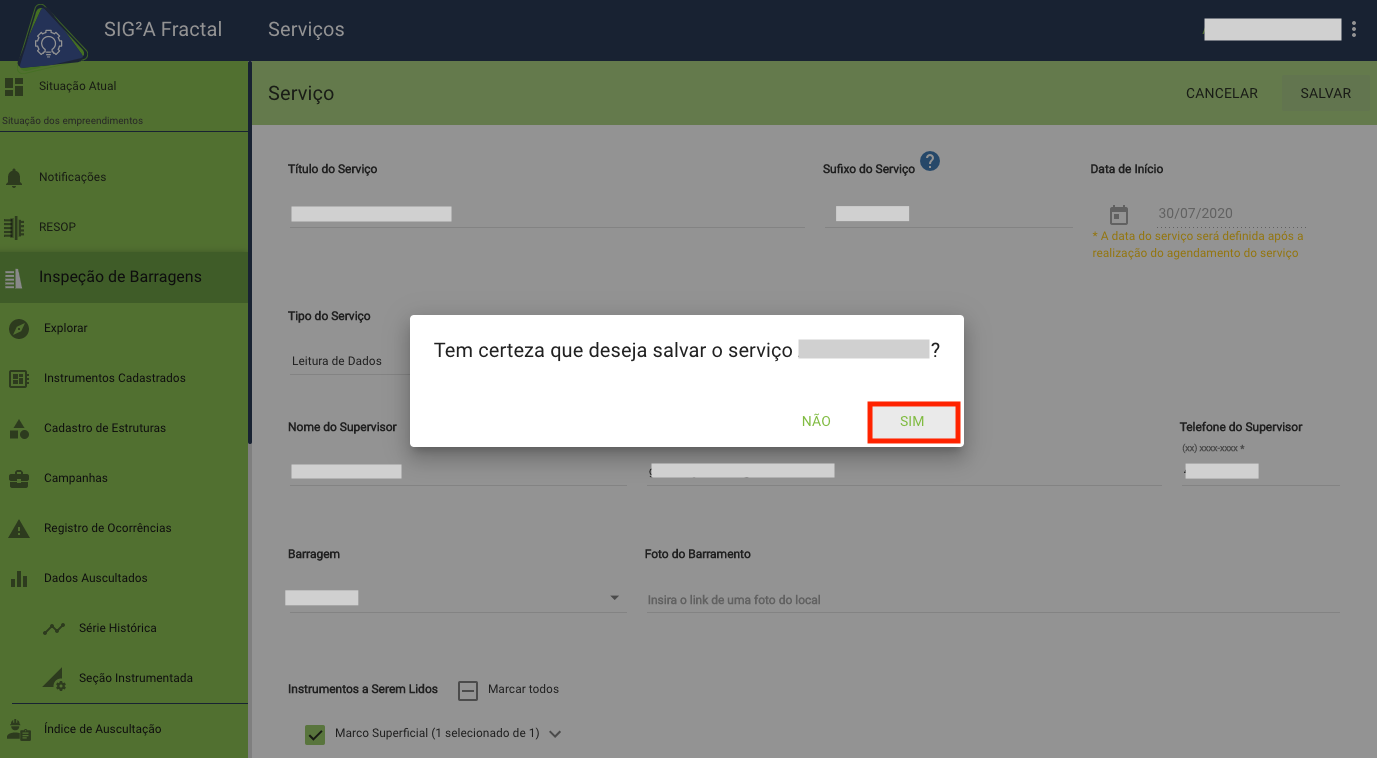Click the Sufixo do Serviço field
The width and height of the screenshot is (1377, 758).
[x=948, y=213]
